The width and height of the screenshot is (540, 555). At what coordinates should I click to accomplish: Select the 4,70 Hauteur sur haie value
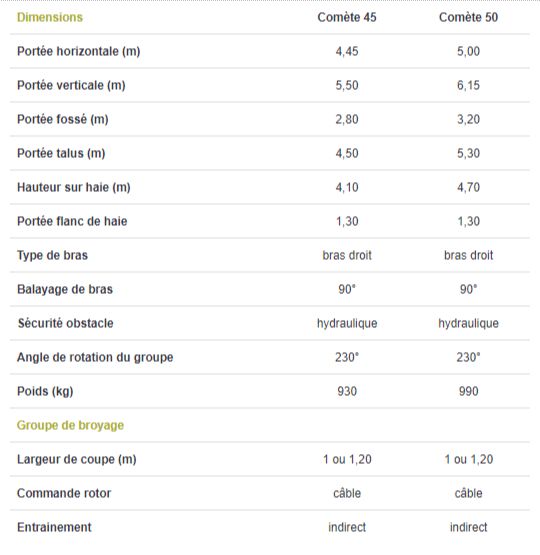(469, 187)
